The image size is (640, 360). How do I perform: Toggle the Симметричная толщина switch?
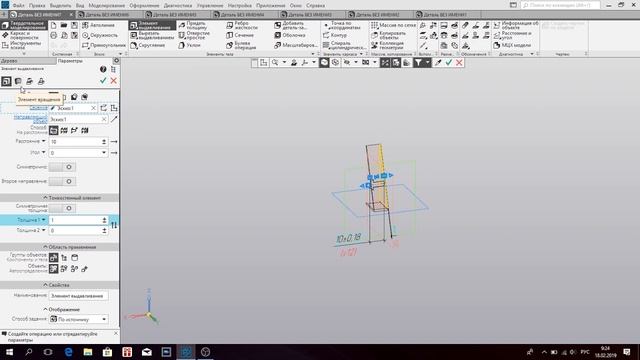point(62,208)
